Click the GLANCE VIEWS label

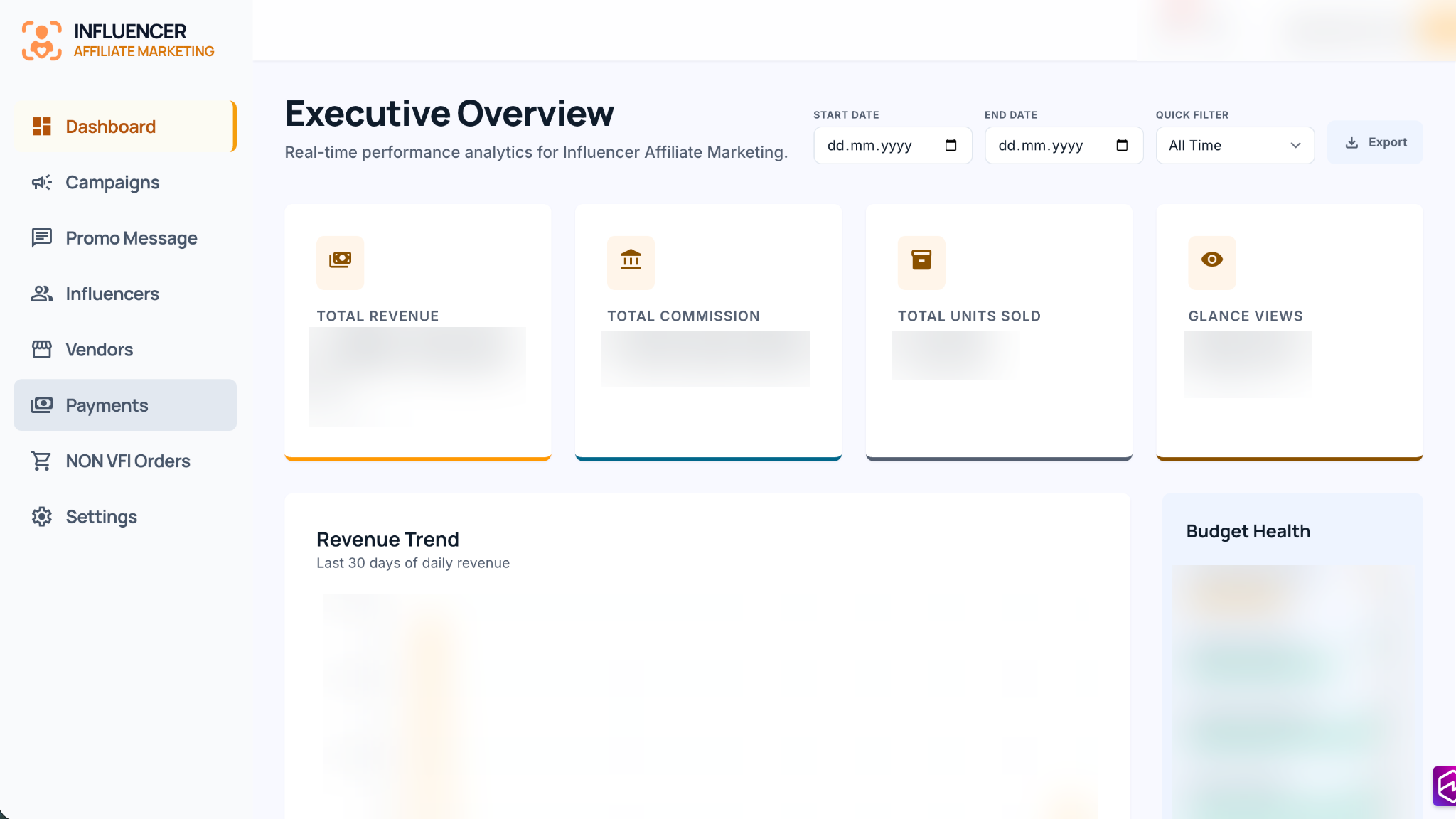pyautogui.click(x=1246, y=316)
